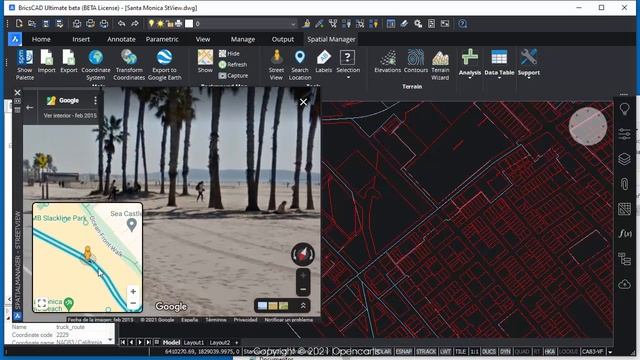Click the Export icon
640x360 pixels.
point(69,61)
